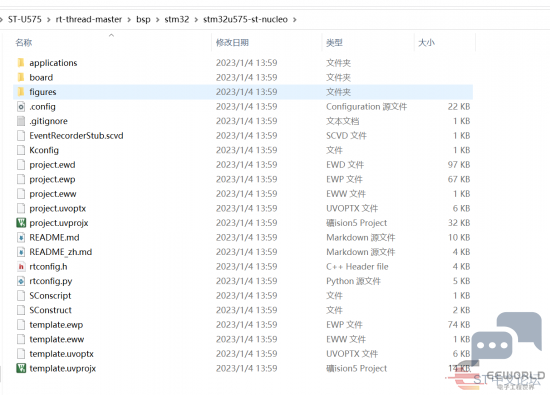This screenshot has width=550, height=395.
Task: Select the project.eww file name
Action: (x=53, y=194)
